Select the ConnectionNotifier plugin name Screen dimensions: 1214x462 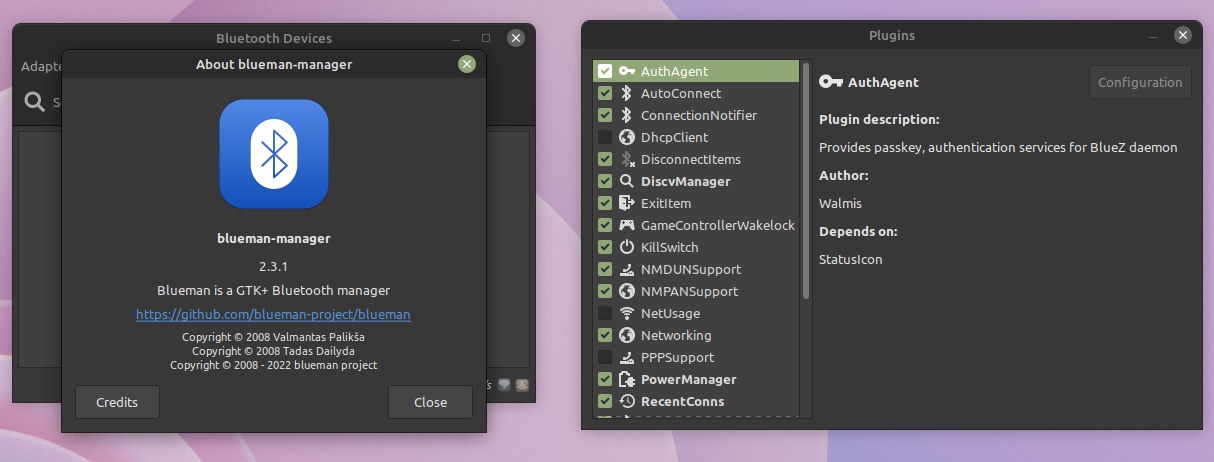(699, 115)
